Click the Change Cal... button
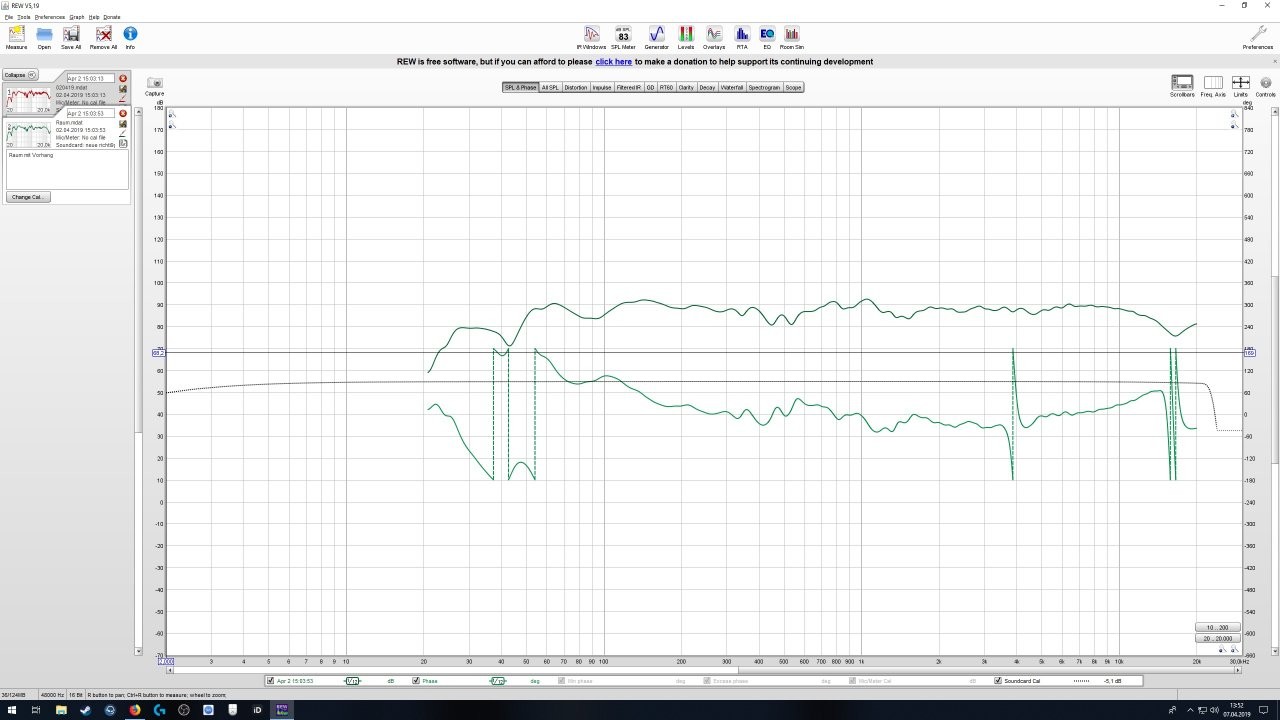Image resolution: width=1280 pixels, height=720 pixels. pyautogui.click(x=28, y=197)
